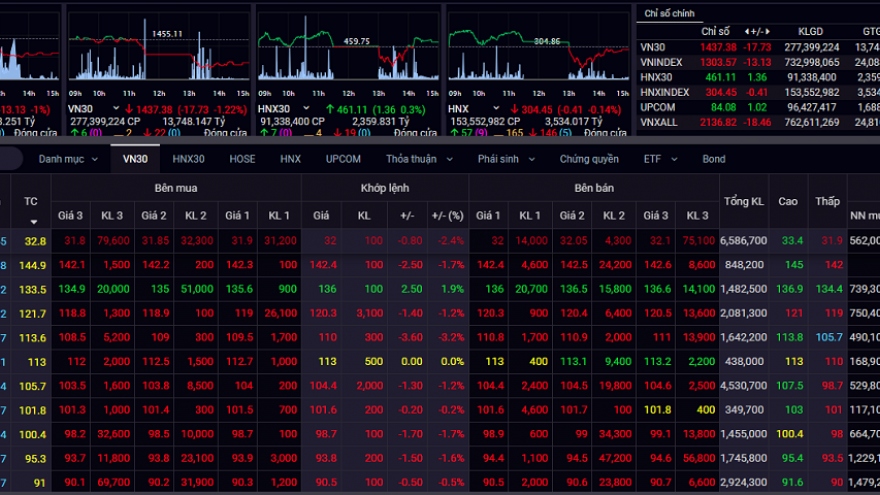
Task: Click the +/- (%) column header
Action: click(x=448, y=216)
